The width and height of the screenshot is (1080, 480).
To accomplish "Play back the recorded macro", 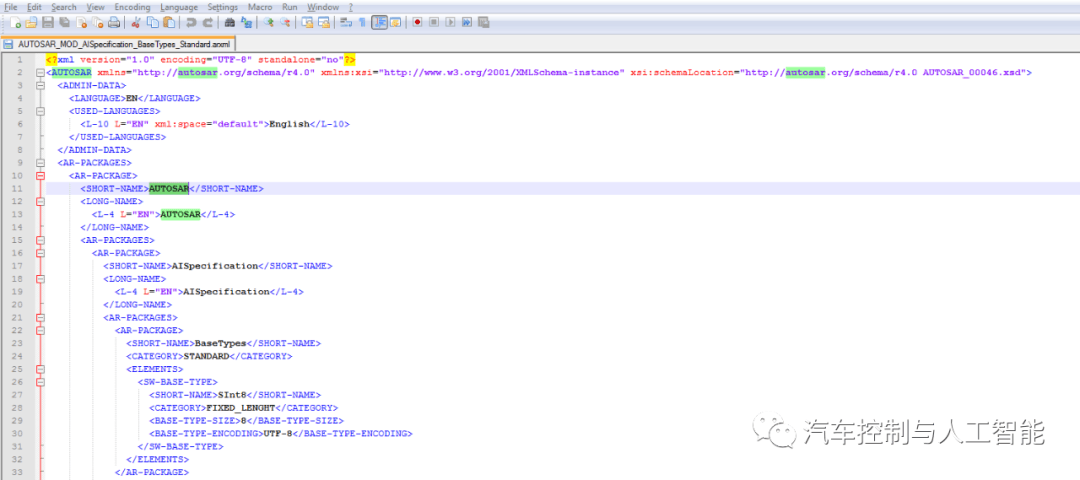I will click(x=450, y=22).
